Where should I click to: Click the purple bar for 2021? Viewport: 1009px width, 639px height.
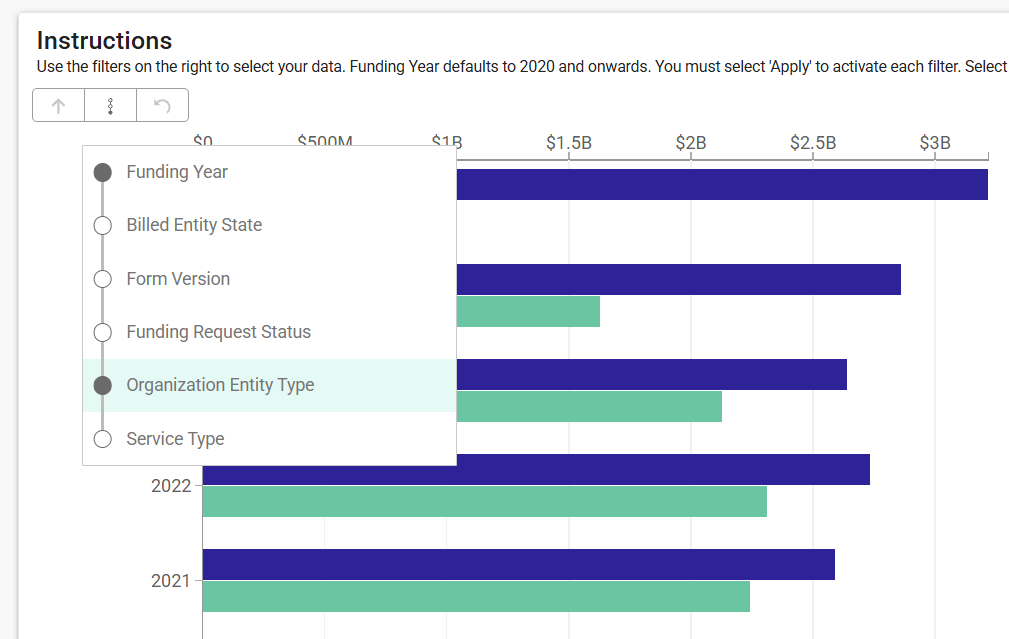coord(518,565)
